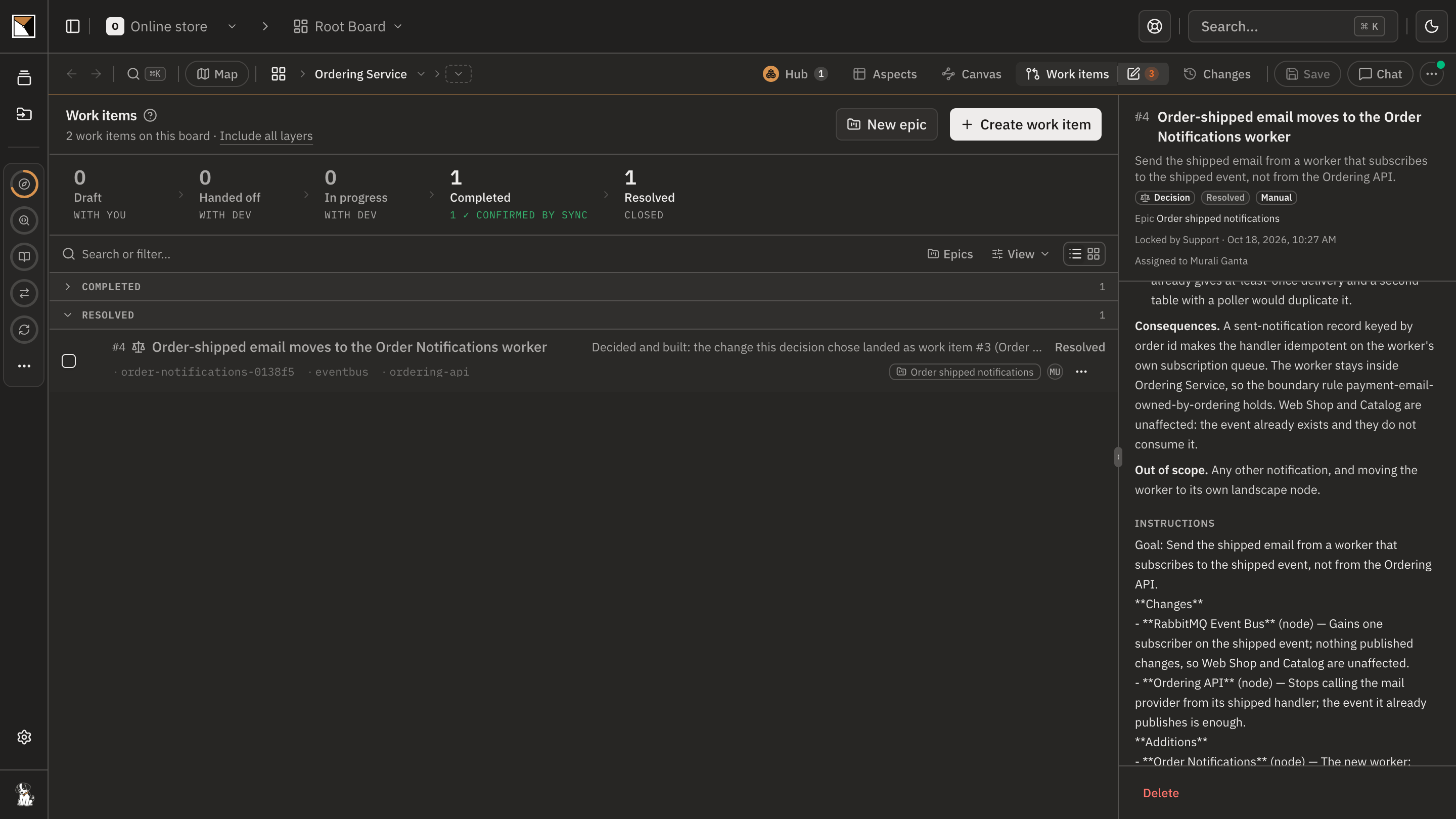Switch to list view layout
Image resolution: width=1456 pixels, height=819 pixels.
(1075, 254)
